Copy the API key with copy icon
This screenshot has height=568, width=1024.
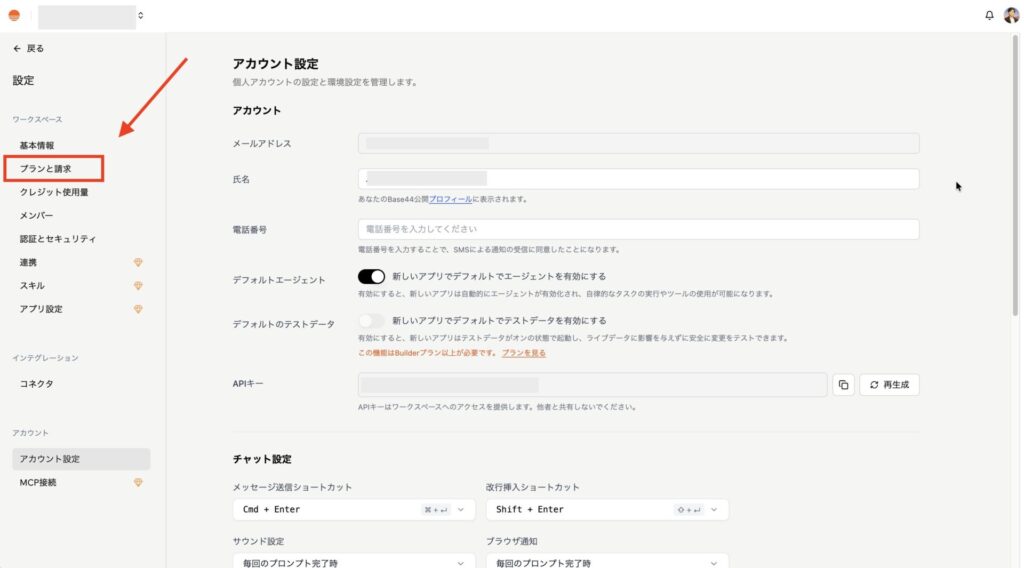[x=843, y=385]
